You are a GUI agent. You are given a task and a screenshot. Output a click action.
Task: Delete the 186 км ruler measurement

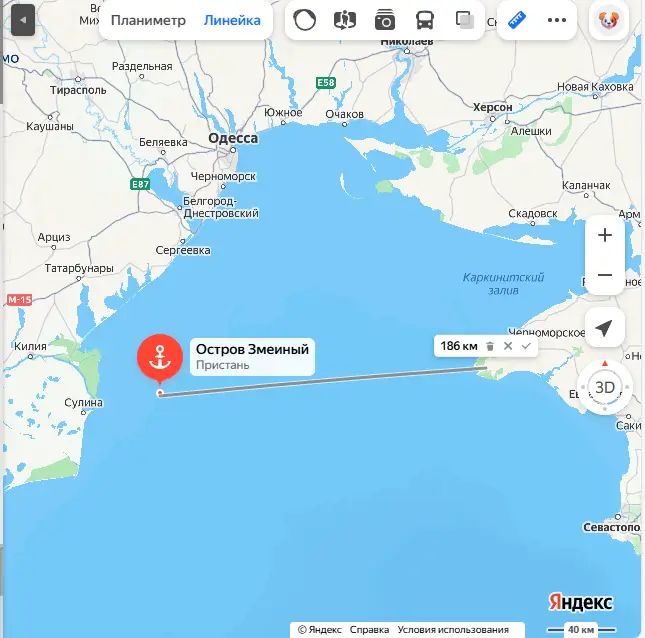(490, 346)
